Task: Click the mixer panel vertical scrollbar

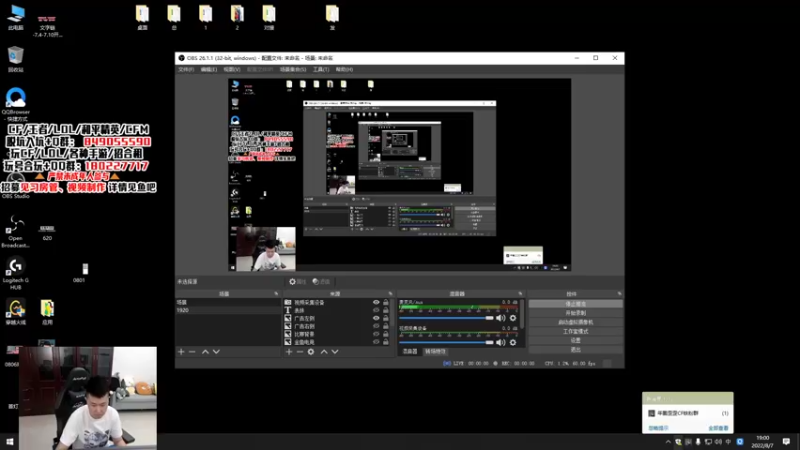Action: point(522,314)
